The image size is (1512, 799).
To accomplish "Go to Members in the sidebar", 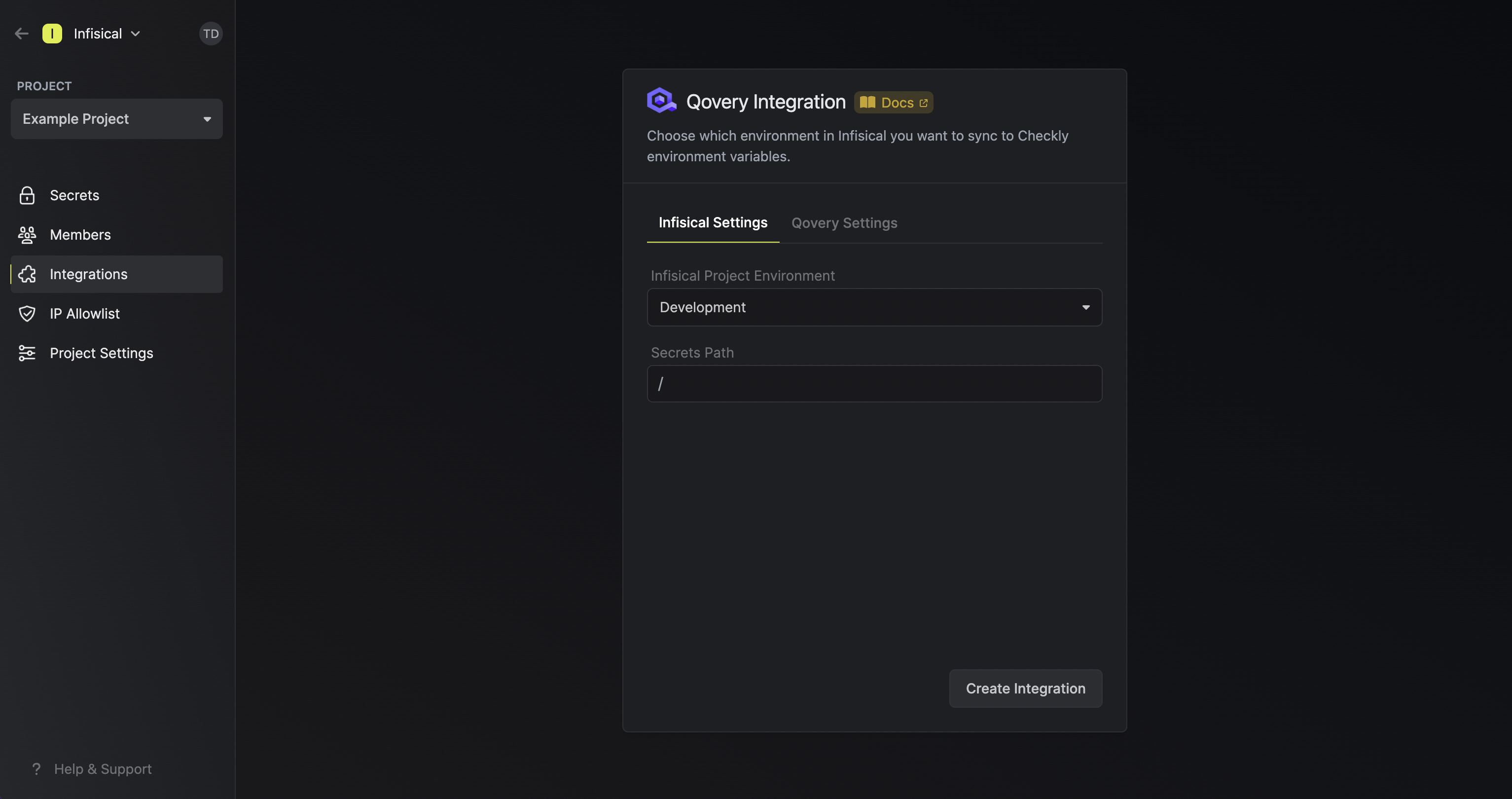I will (x=80, y=235).
